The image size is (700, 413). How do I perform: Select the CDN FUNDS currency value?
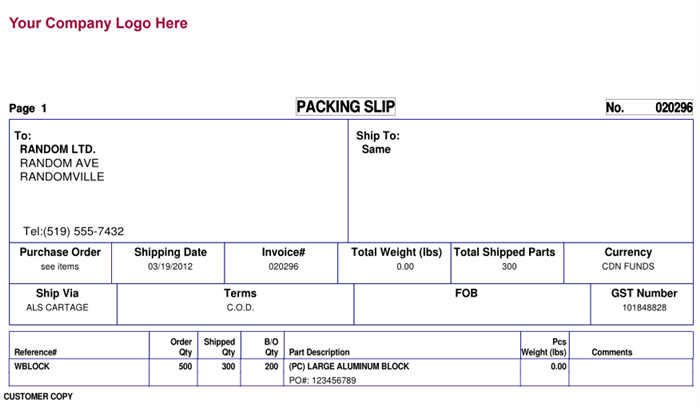tap(628, 267)
